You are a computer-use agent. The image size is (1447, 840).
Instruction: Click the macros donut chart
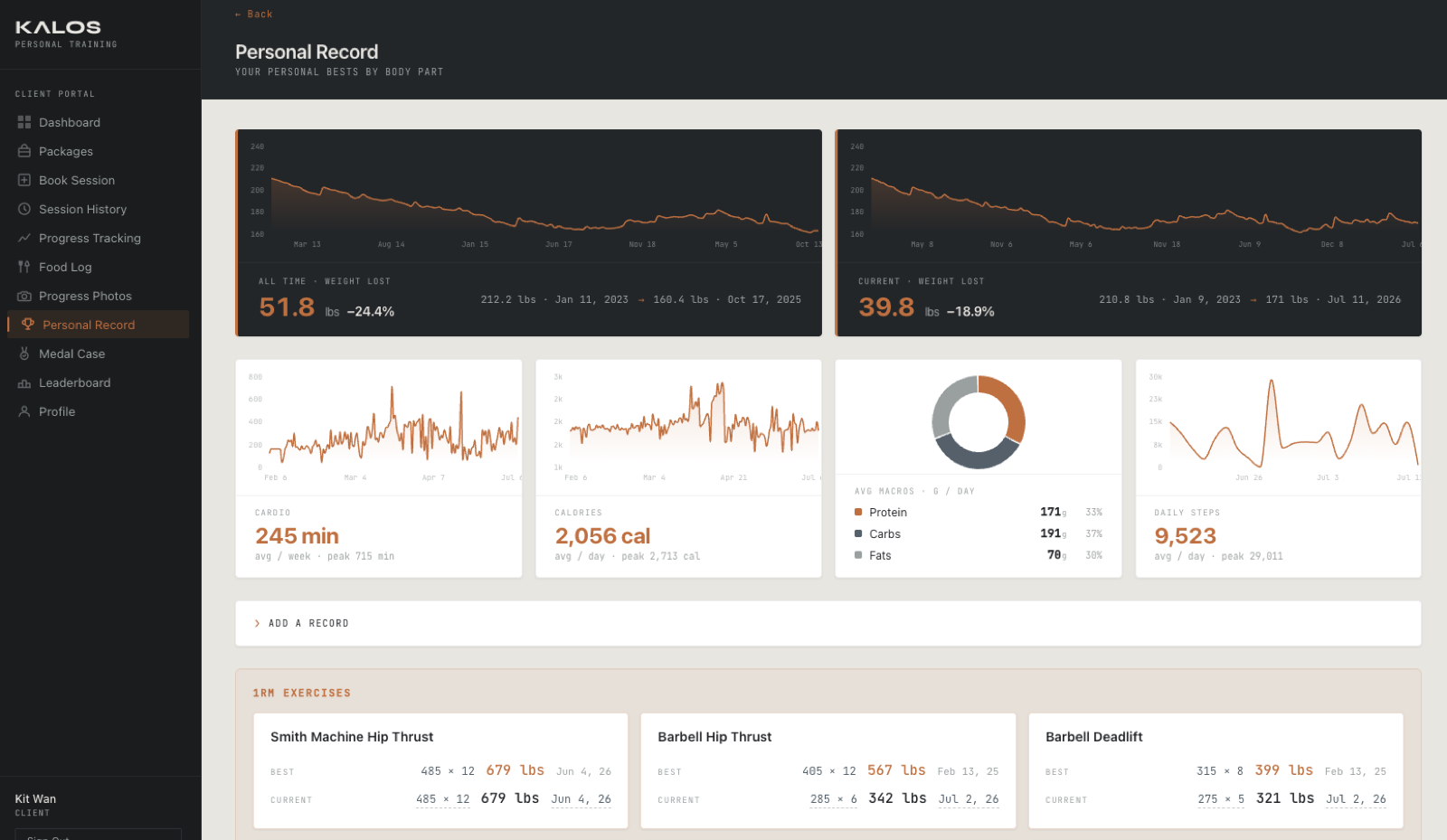point(979,421)
